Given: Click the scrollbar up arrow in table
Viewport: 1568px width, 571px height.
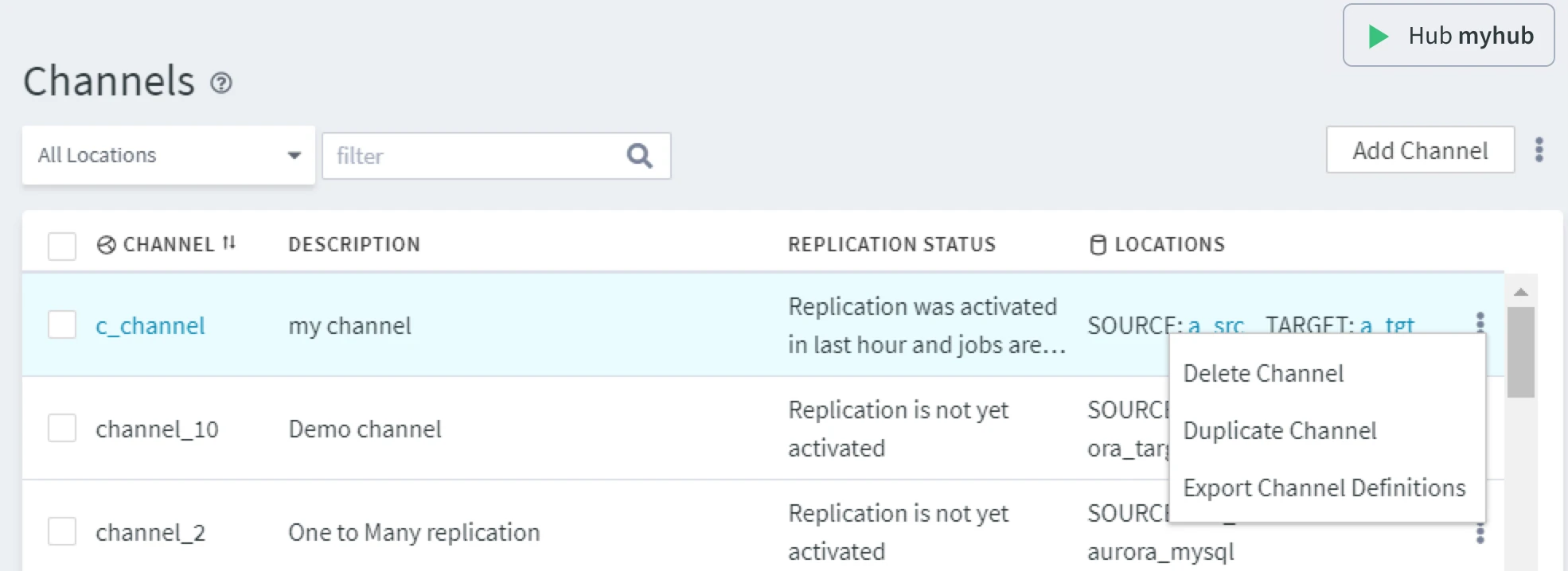Looking at the screenshot, I should 1521,292.
